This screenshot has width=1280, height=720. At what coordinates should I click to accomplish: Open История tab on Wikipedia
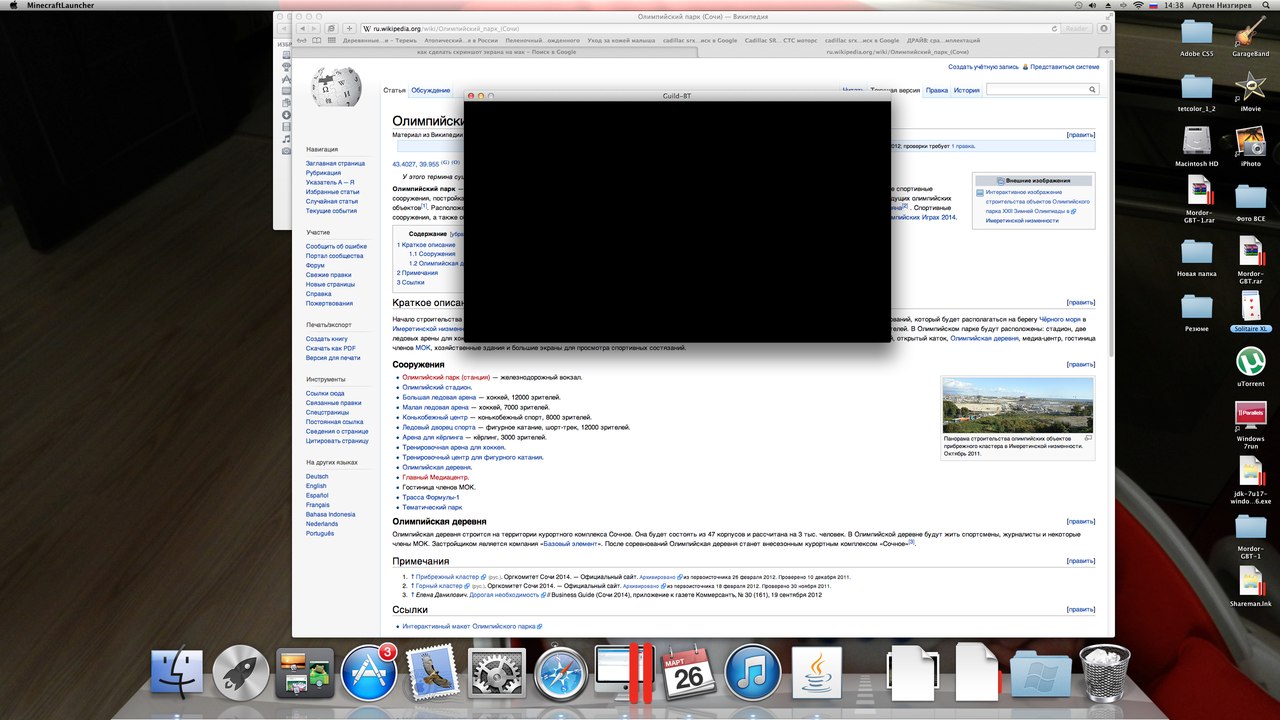967,90
